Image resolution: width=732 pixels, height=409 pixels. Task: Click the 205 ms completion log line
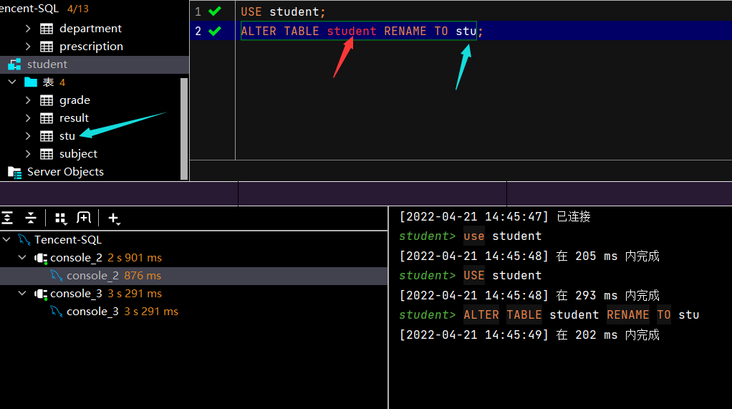coord(529,256)
